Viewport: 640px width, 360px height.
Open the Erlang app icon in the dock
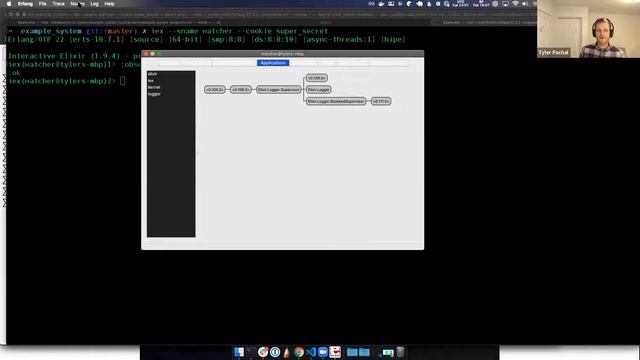click(x=335, y=352)
